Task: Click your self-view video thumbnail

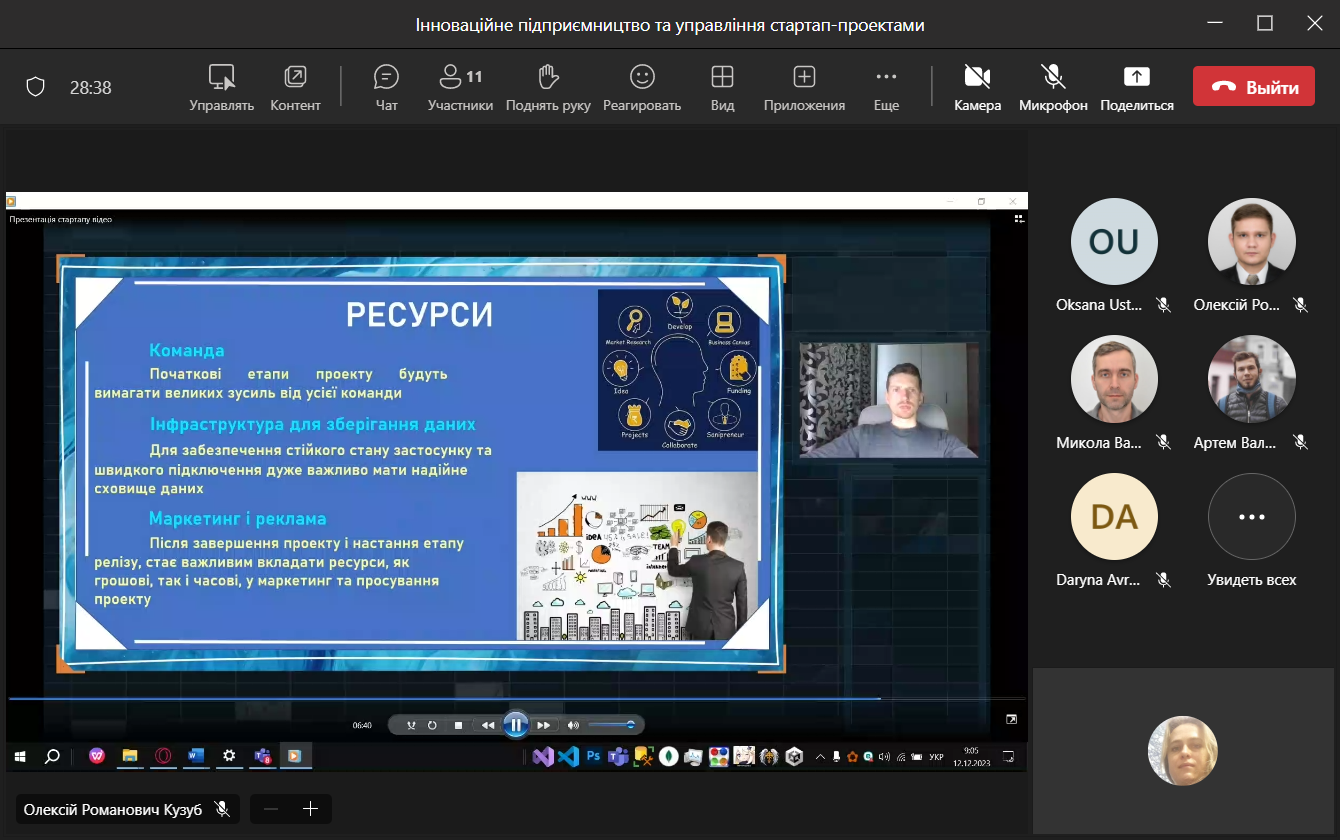Action: tap(1183, 751)
